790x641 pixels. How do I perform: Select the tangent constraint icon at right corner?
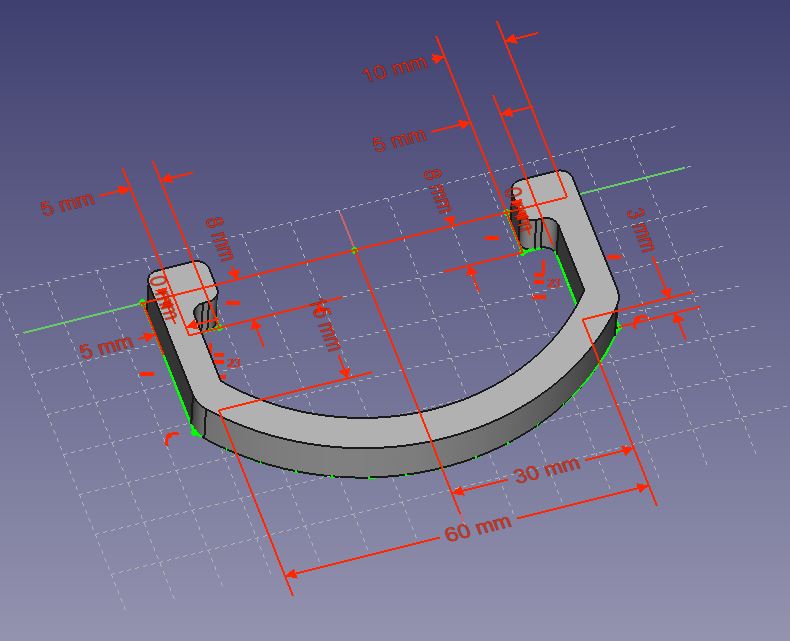point(641,322)
